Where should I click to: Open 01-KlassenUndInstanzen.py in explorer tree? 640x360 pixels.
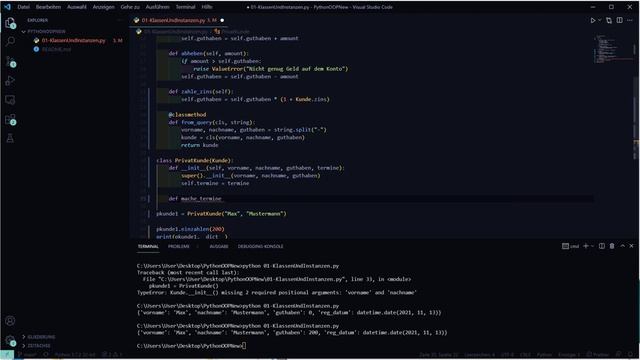click(x=73, y=40)
